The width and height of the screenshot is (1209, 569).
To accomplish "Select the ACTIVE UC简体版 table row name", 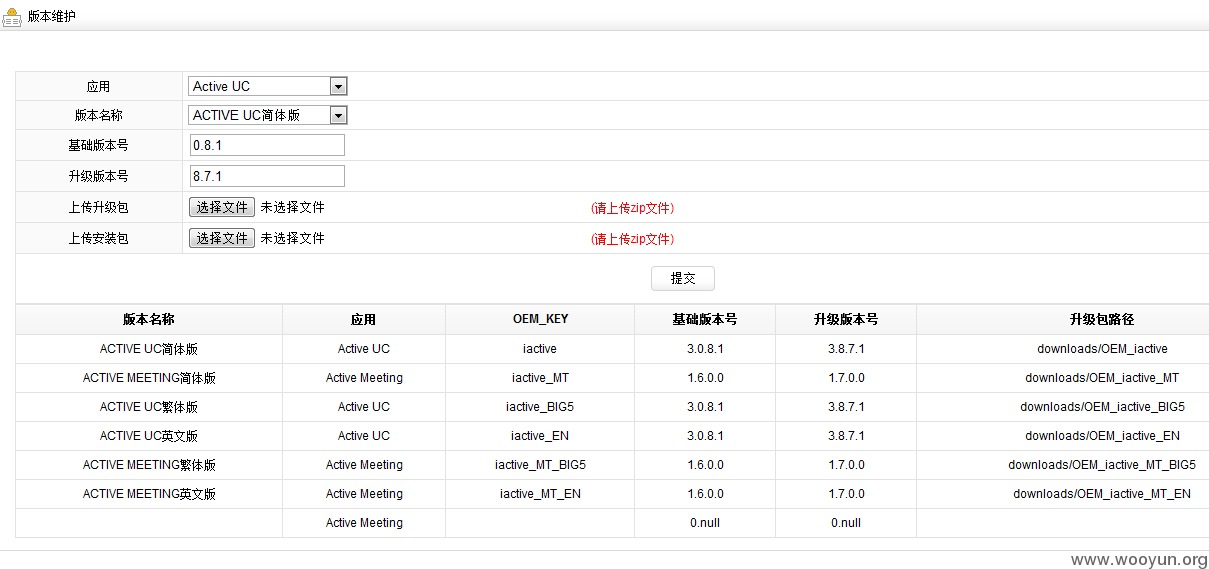I will (149, 349).
